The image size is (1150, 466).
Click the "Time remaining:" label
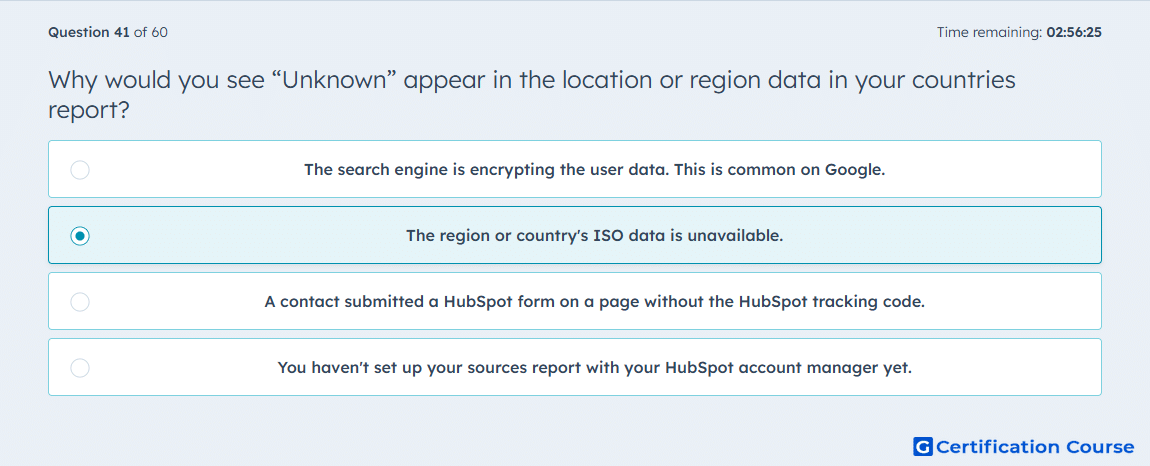pyautogui.click(x=989, y=32)
